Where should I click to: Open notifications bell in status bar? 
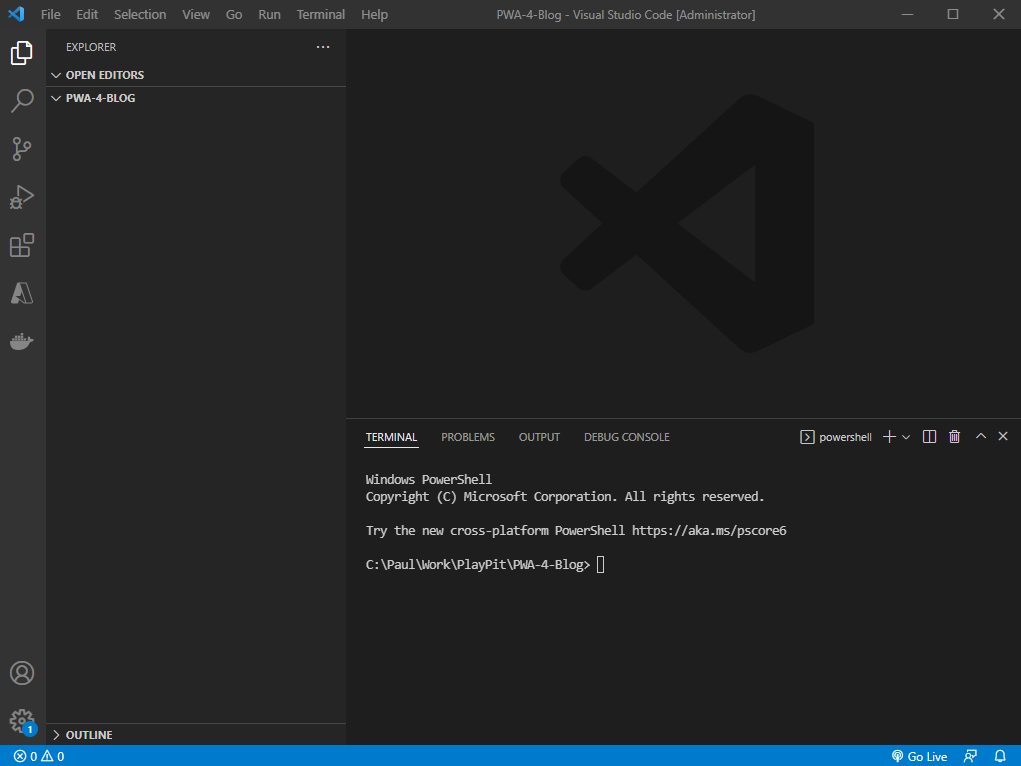click(1000, 756)
